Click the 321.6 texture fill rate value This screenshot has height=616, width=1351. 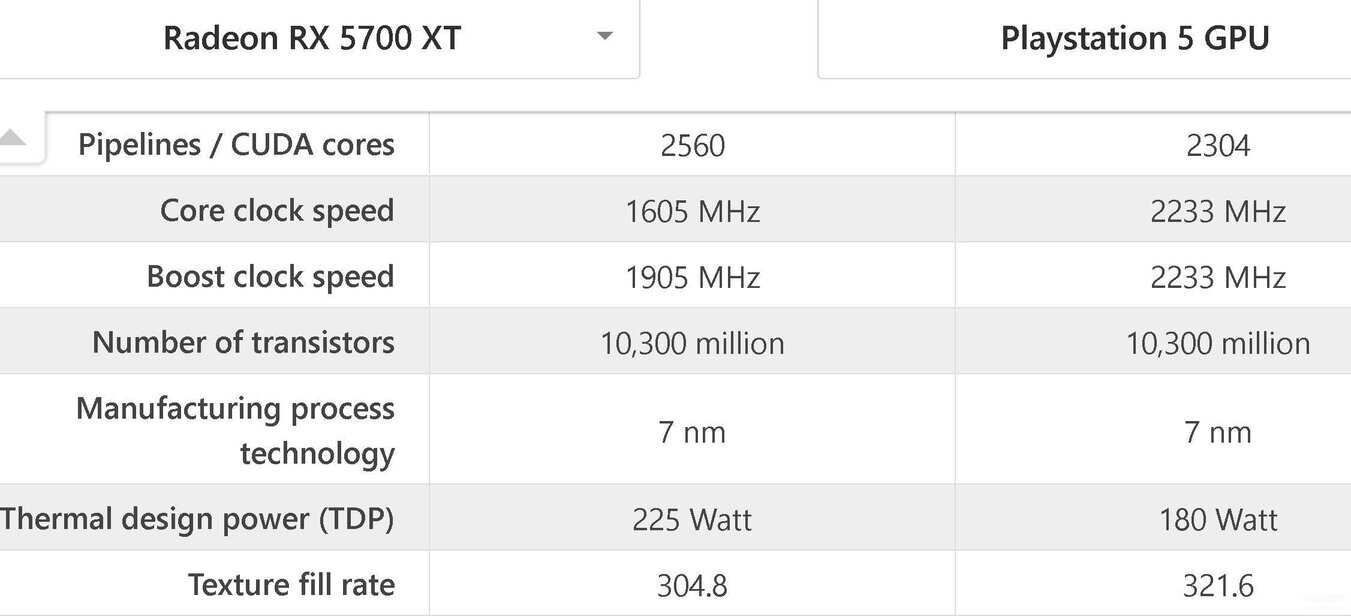coord(1218,586)
